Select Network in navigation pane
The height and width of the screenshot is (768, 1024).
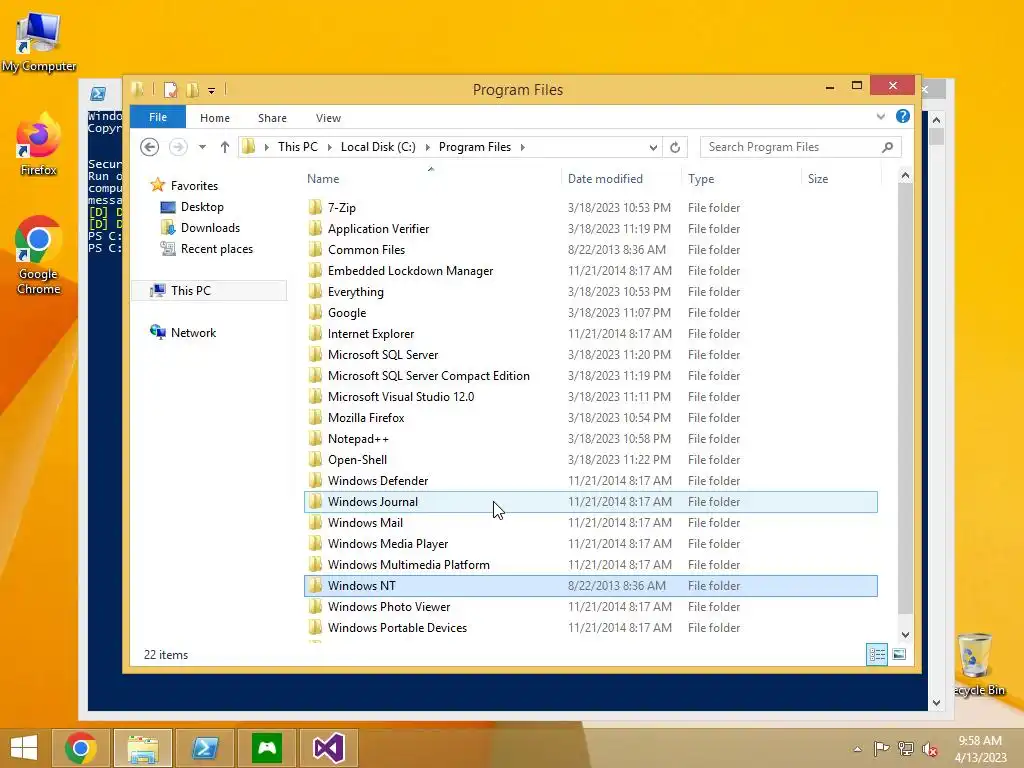pyautogui.click(x=193, y=332)
